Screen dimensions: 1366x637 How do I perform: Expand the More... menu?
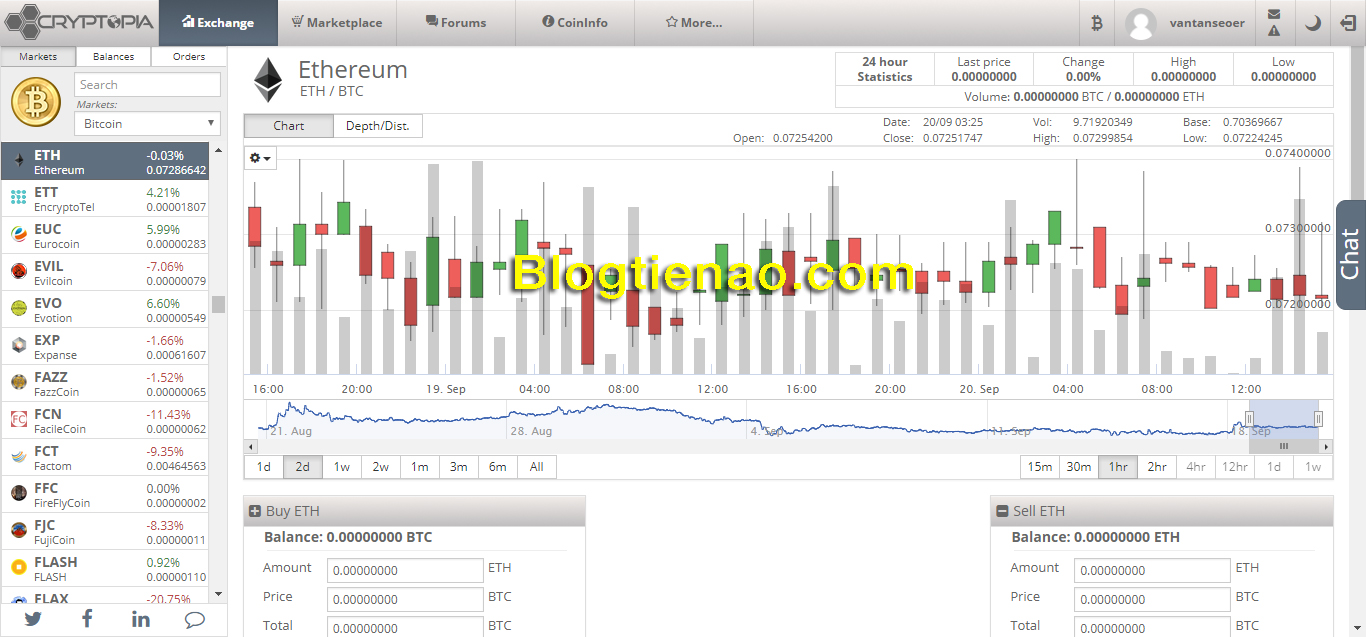694,22
